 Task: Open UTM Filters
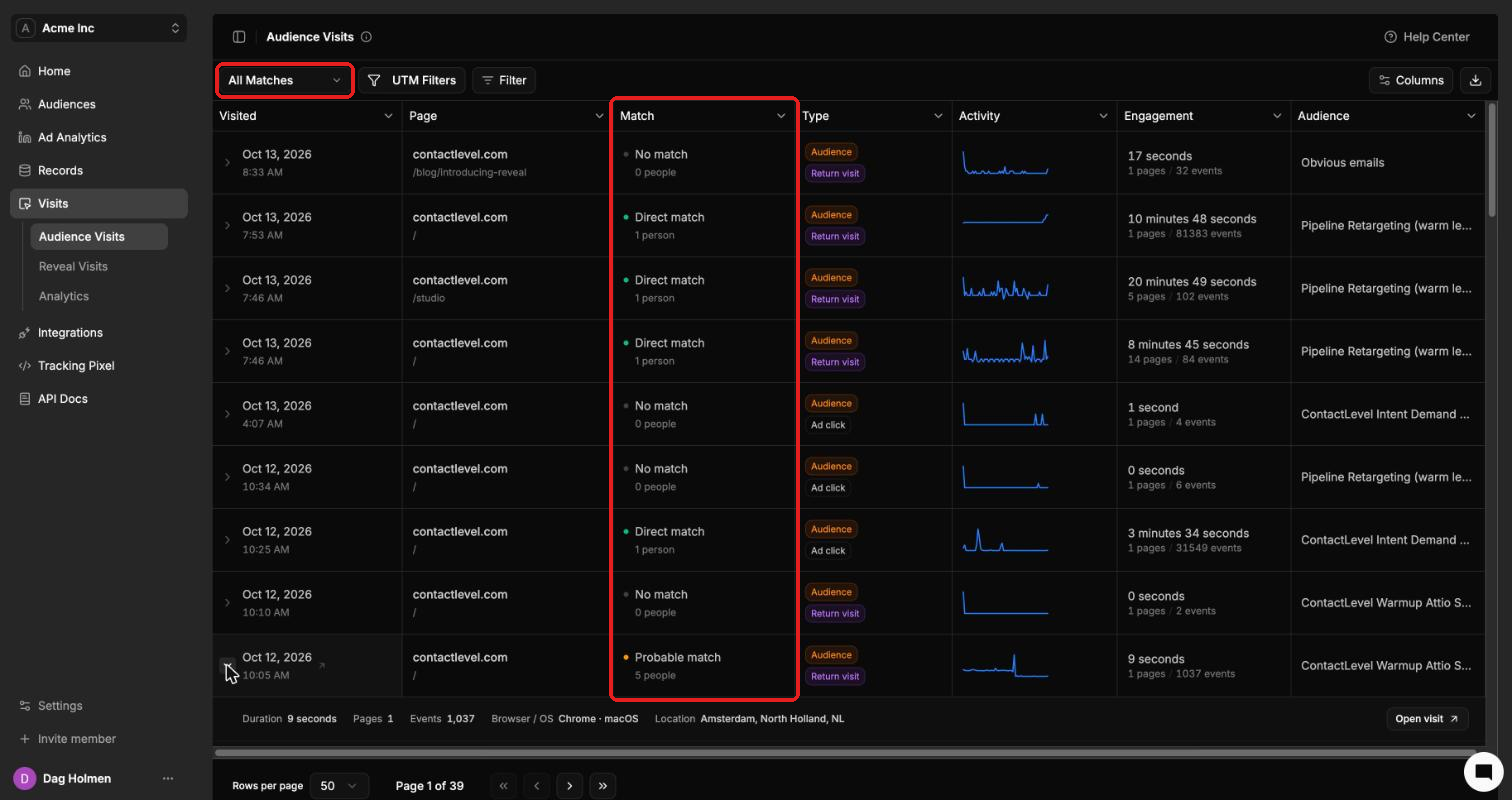coord(412,80)
